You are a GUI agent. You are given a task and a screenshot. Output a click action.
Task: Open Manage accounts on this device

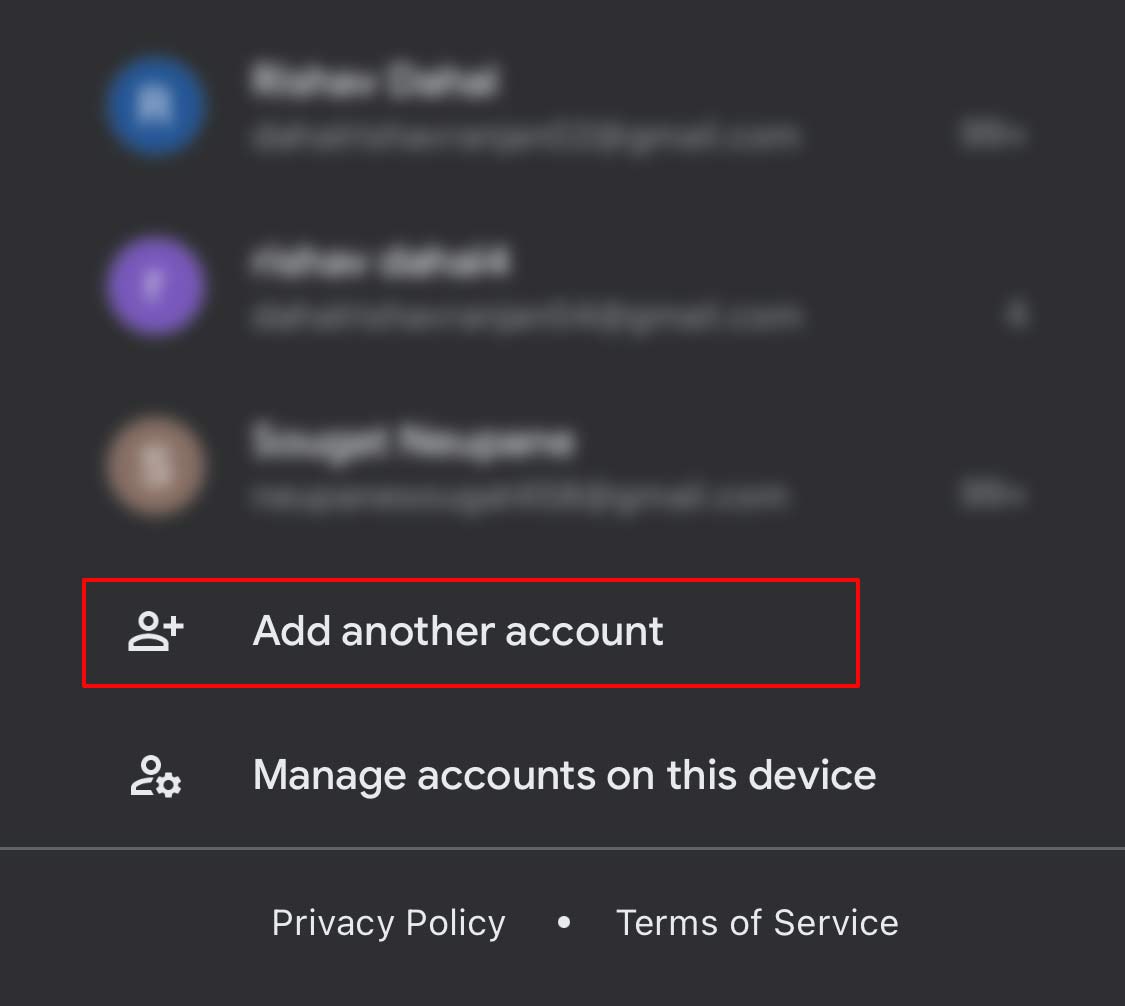coord(564,776)
